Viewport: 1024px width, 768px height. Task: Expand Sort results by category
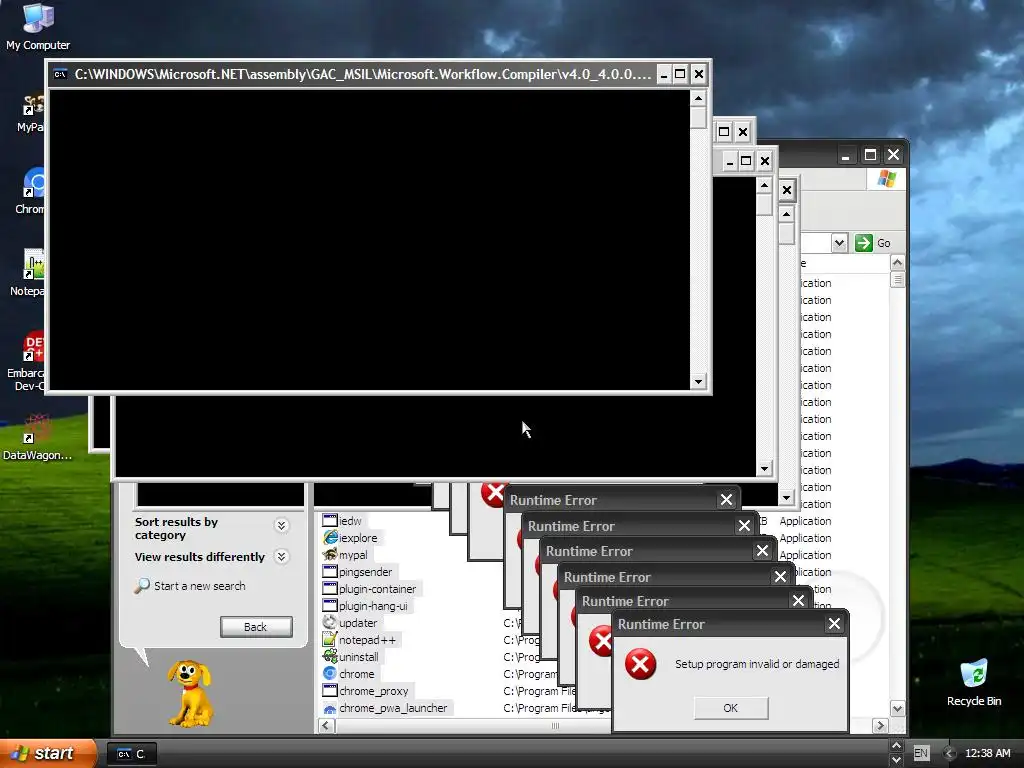point(281,526)
